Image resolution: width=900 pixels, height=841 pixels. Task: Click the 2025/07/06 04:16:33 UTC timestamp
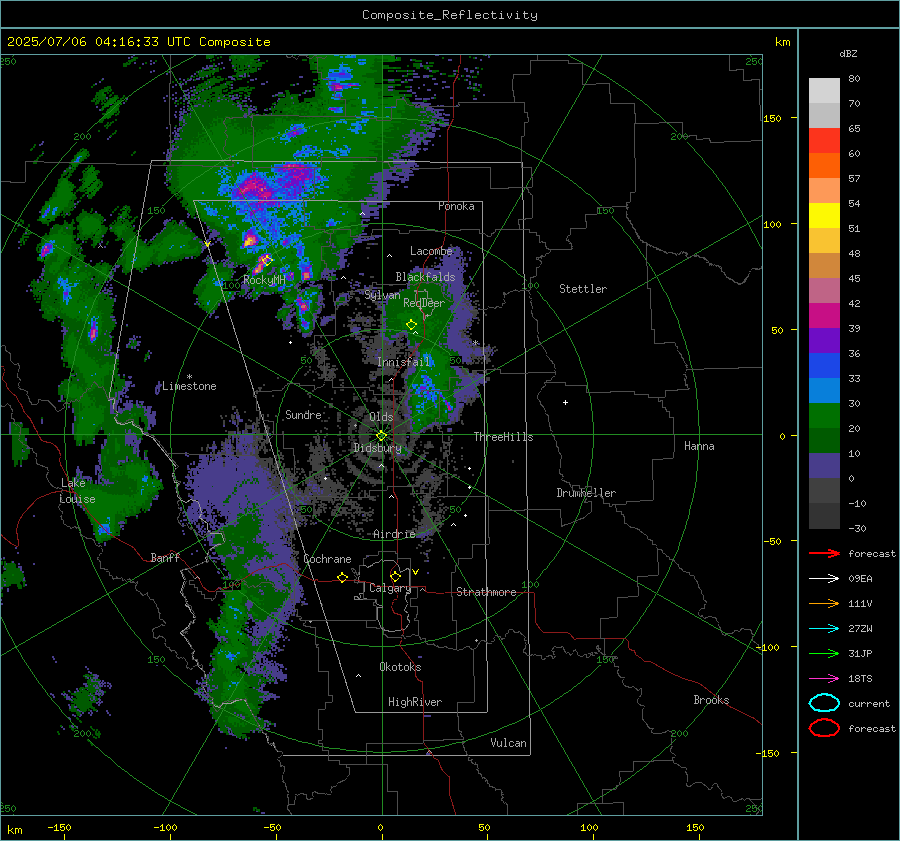coord(138,42)
